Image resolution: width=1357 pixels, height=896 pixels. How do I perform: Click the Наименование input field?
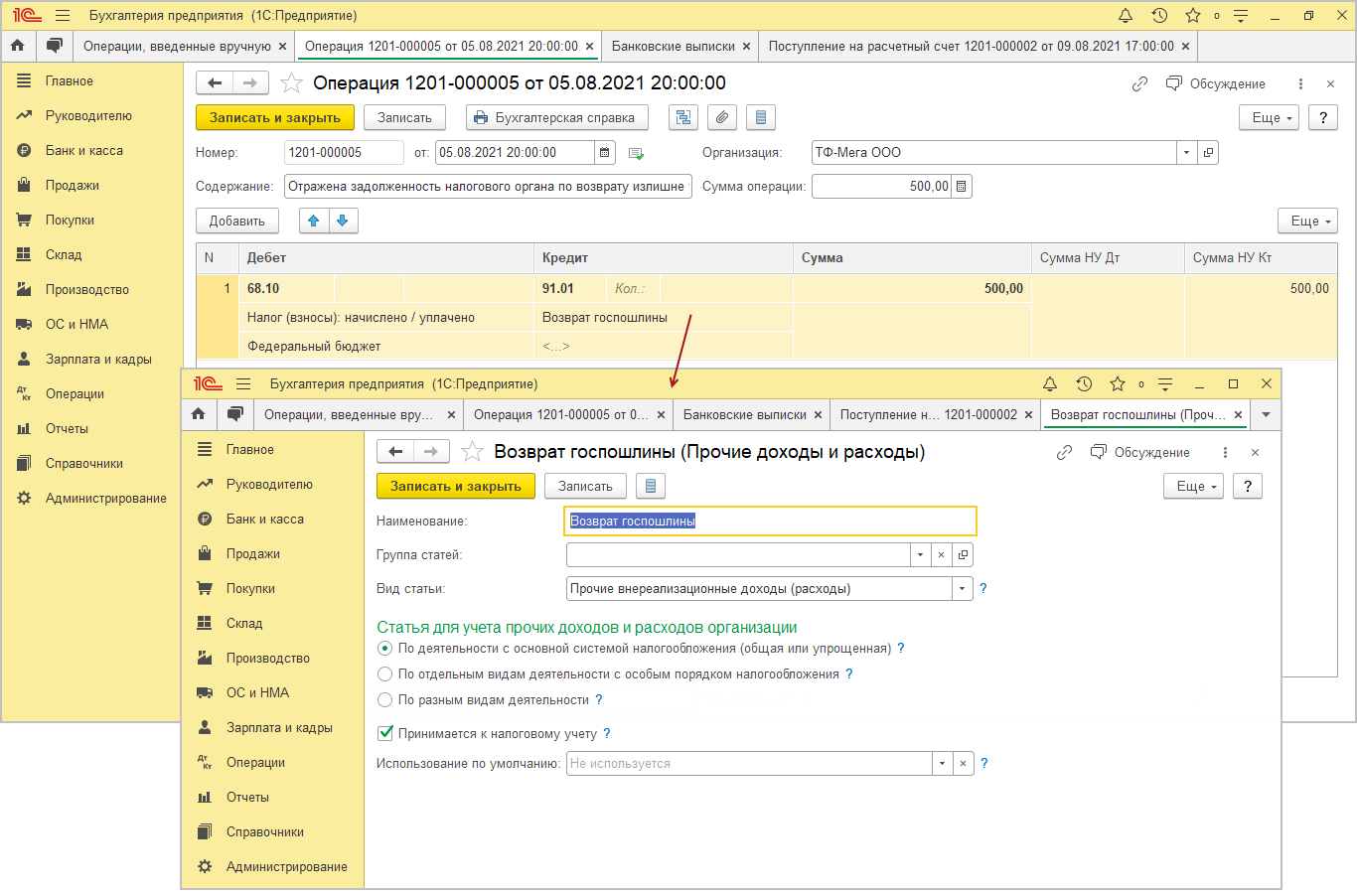pyautogui.click(x=770, y=522)
